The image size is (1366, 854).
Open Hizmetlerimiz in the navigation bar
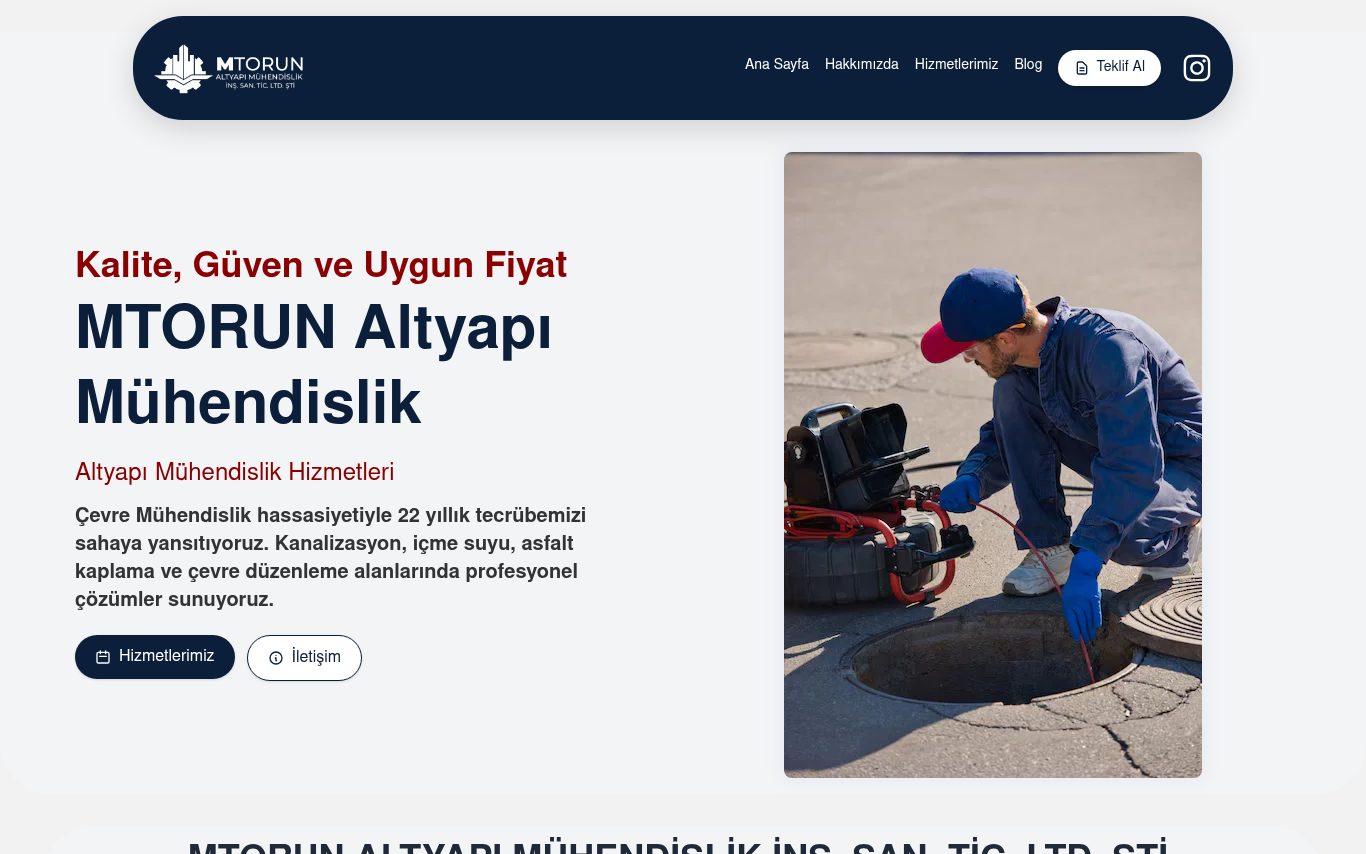[x=956, y=65]
